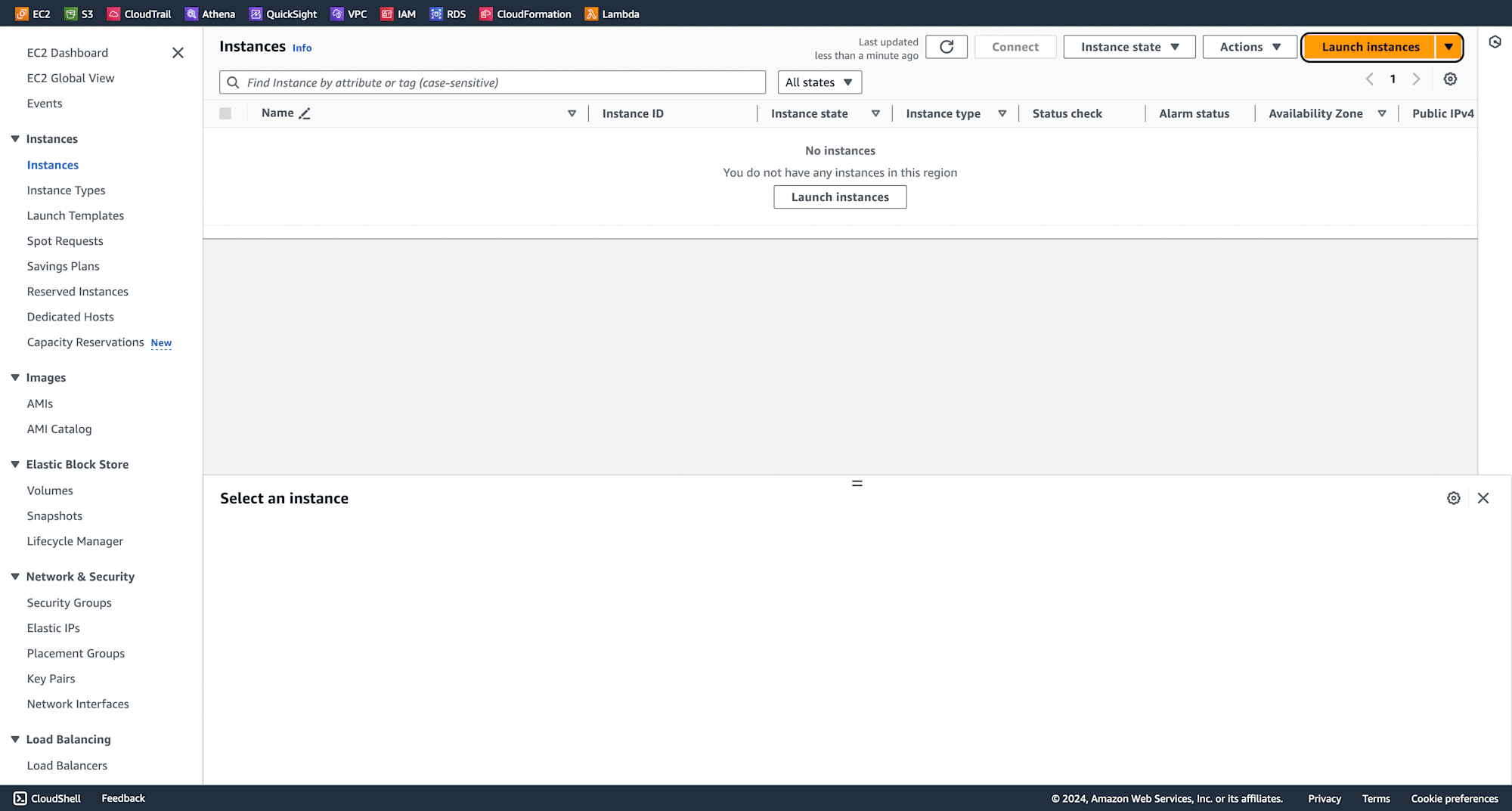This screenshot has width=1512, height=811.
Task: Sort by Instance state column arrow
Action: pyautogui.click(x=875, y=113)
